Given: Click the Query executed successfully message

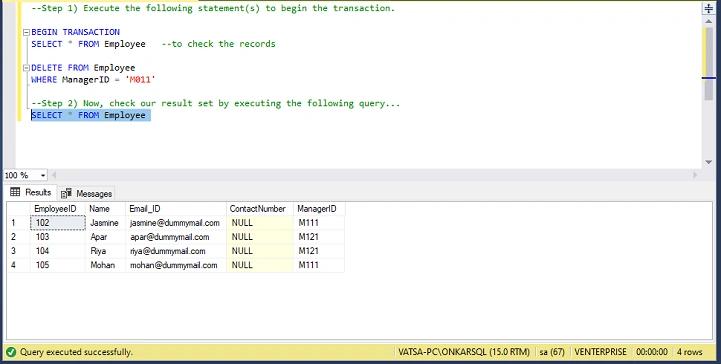Looking at the screenshot, I should pyautogui.click(x=76, y=352).
